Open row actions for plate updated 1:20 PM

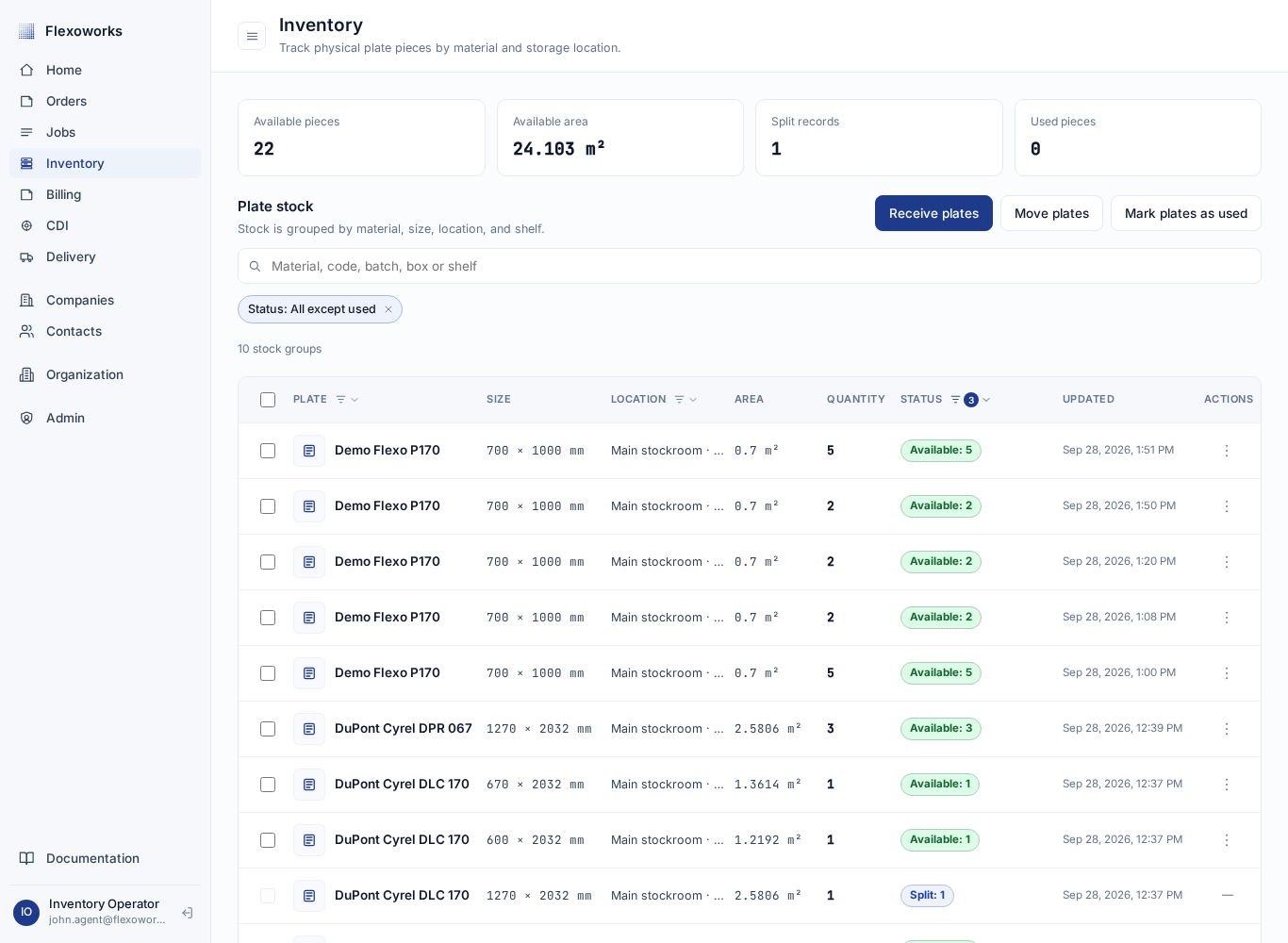[x=1227, y=562]
